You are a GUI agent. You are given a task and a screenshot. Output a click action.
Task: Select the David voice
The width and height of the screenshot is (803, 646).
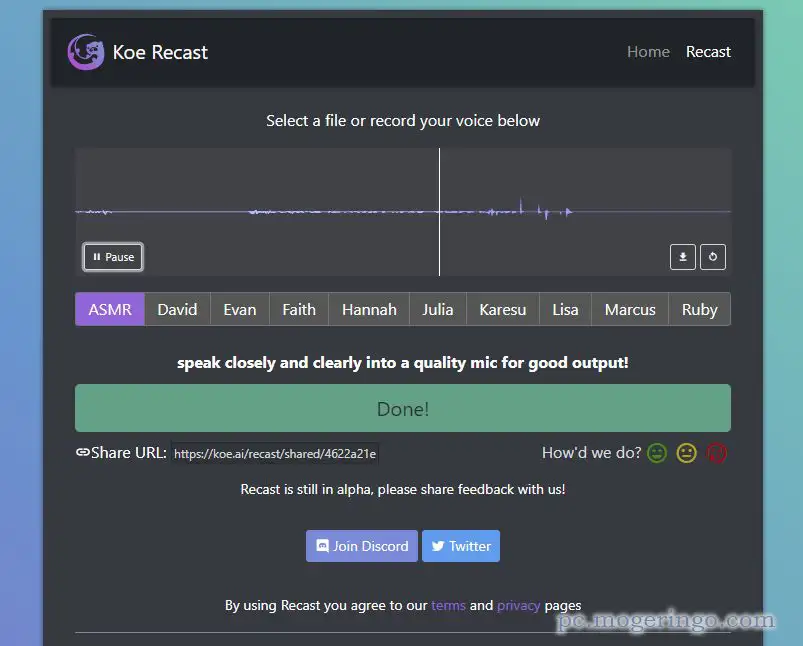point(177,309)
